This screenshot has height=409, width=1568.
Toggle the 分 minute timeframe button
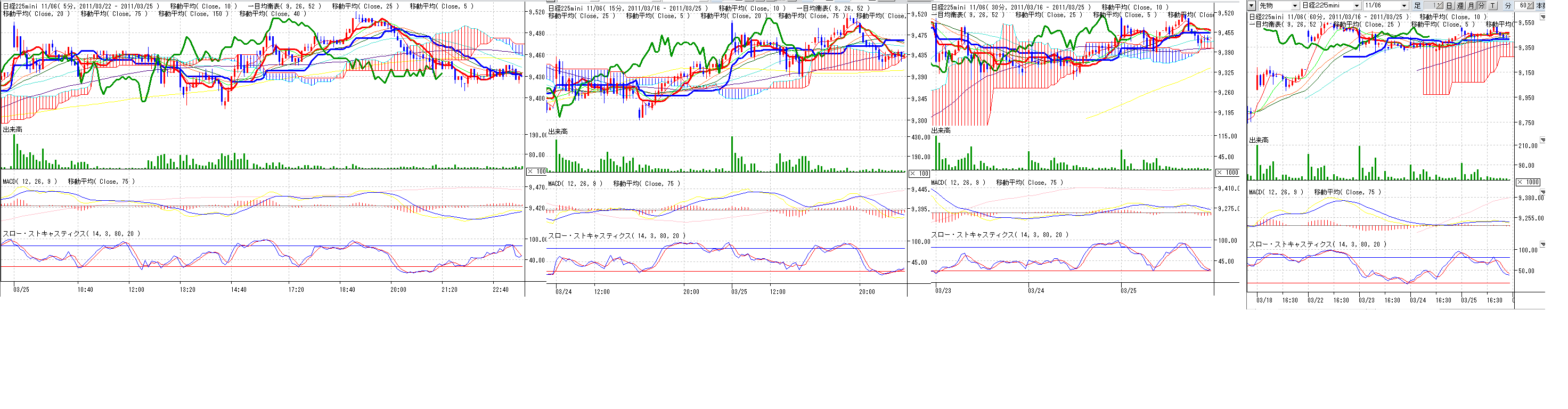click(x=1481, y=5)
